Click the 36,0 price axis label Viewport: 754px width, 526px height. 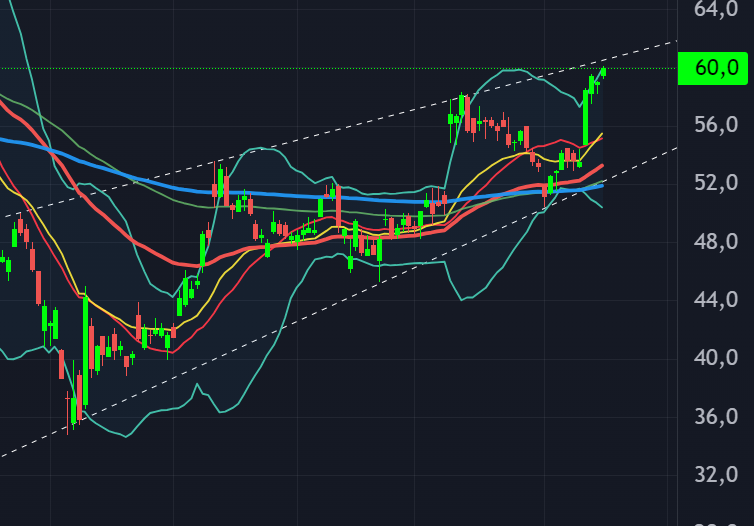[x=716, y=416]
